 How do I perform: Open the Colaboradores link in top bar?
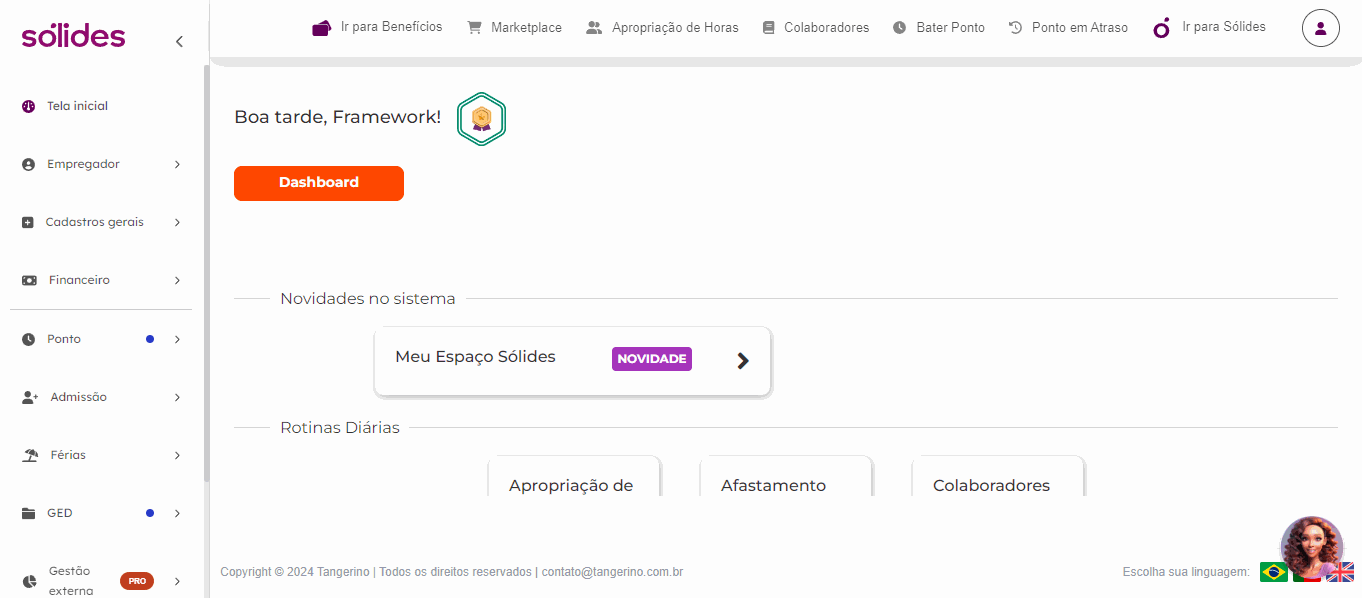(x=826, y=28)
